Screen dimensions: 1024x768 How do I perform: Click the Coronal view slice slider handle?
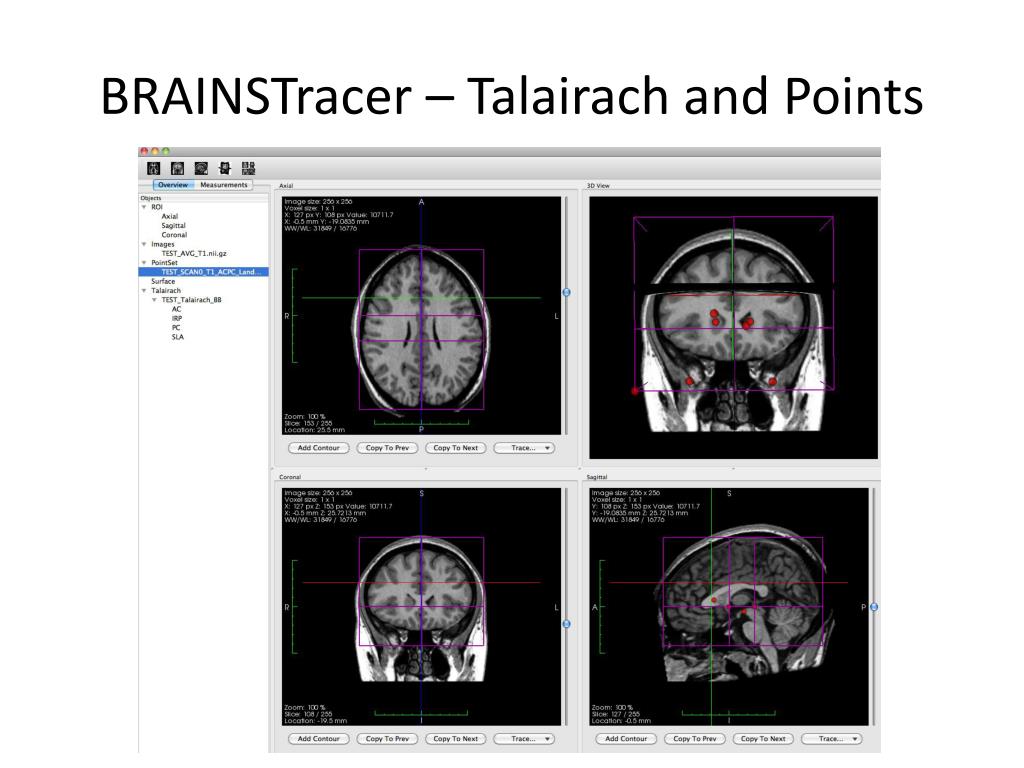coord(566,624)
